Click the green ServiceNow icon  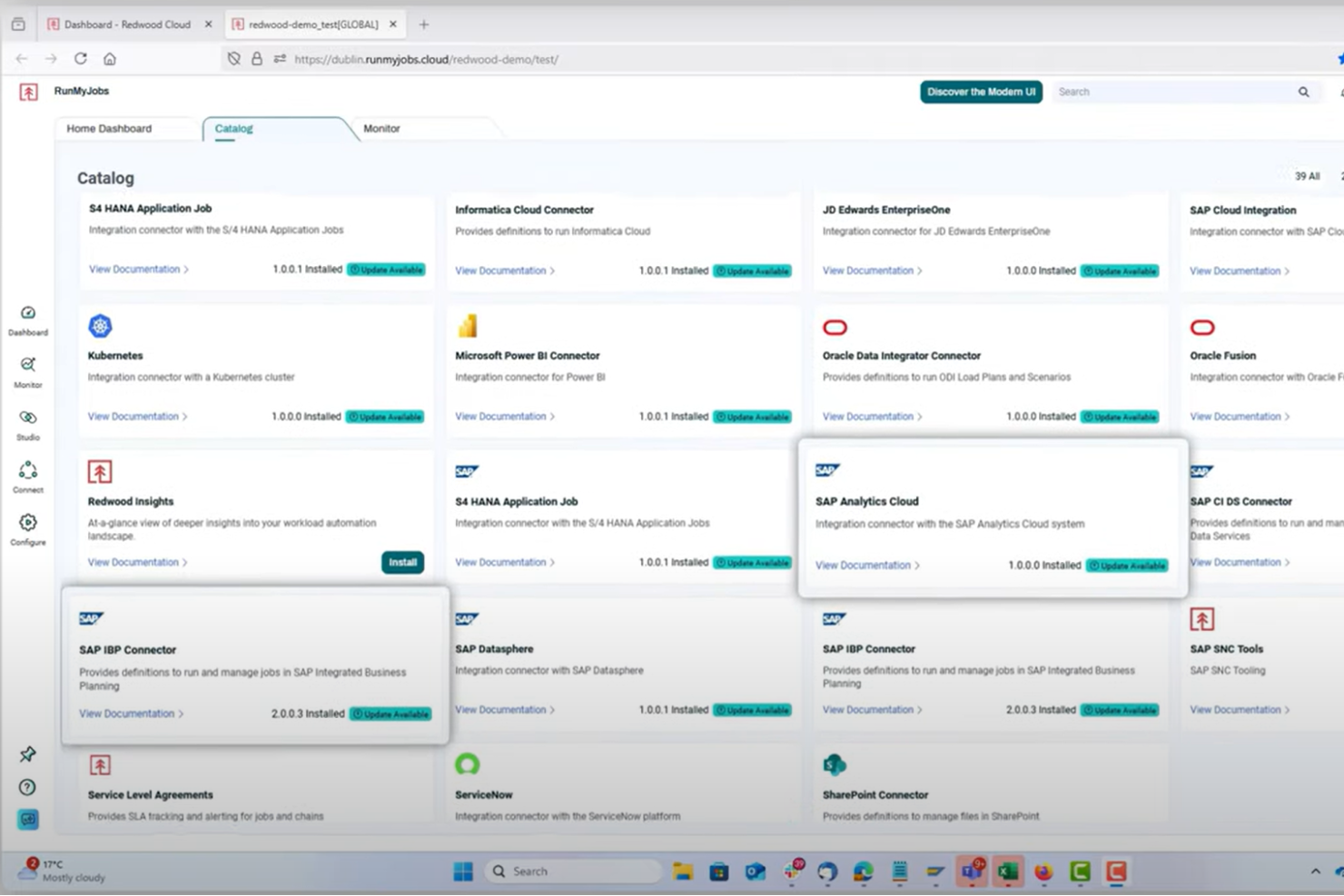[468, 764]
